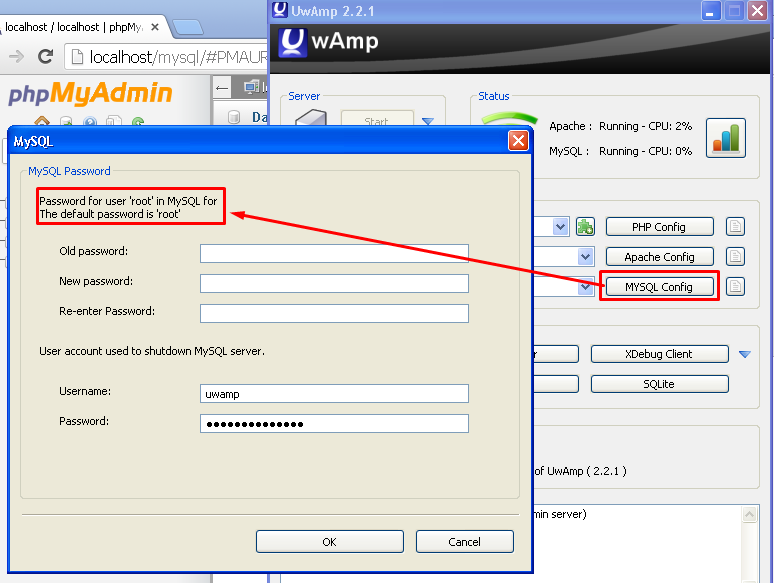Open PHP Config in UwAmp
The width and height of the screenshot is (774, 583).
659,227
